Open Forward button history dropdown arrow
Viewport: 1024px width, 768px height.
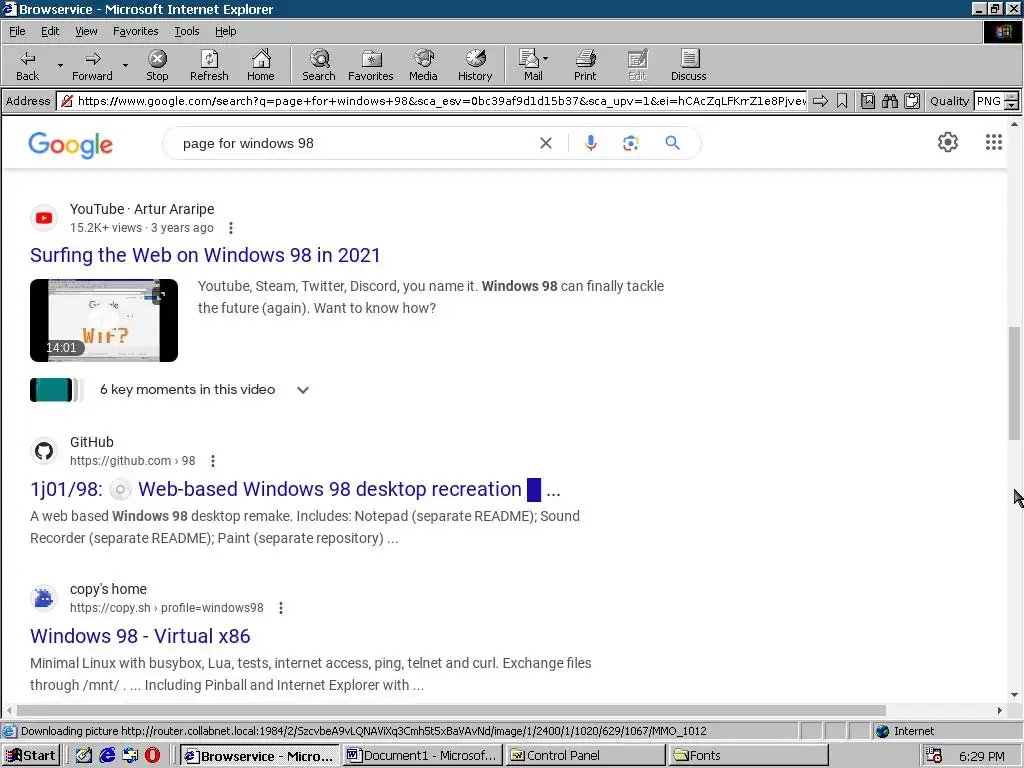tap(125, 65)
